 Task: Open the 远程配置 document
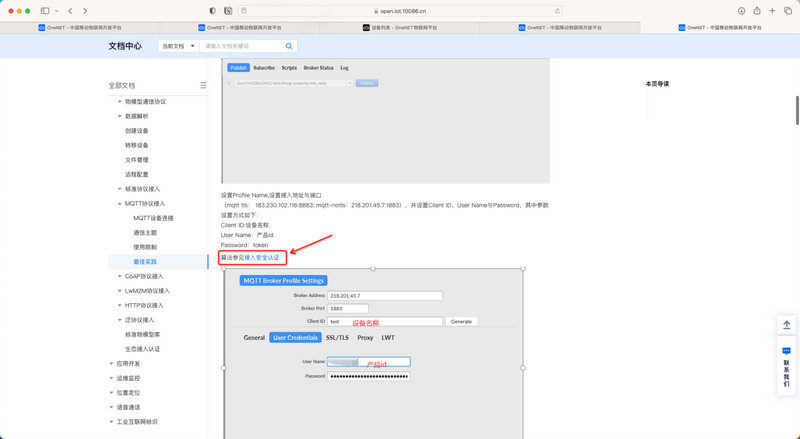point(137,175)
